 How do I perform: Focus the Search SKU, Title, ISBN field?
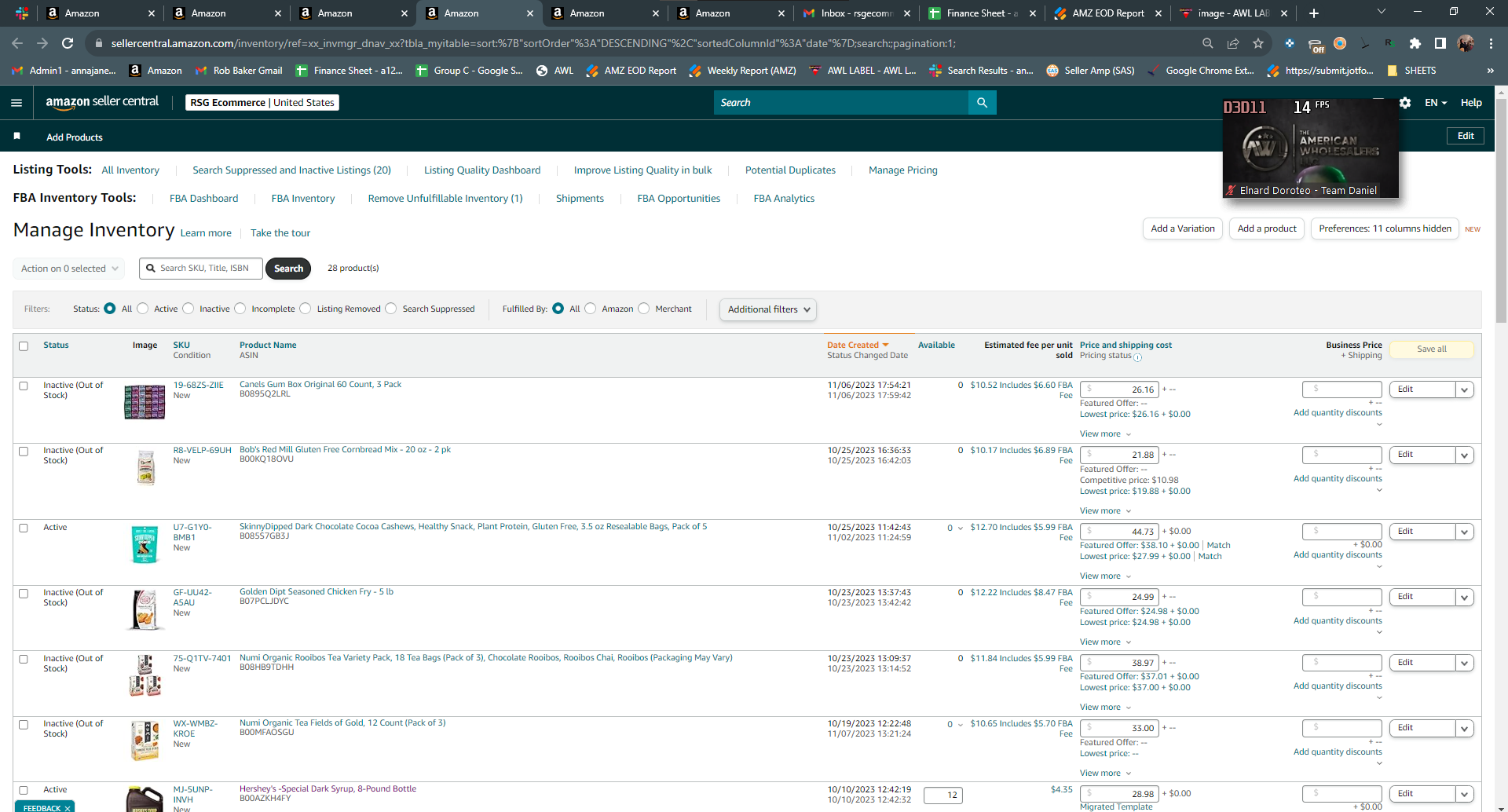(201, 269)
